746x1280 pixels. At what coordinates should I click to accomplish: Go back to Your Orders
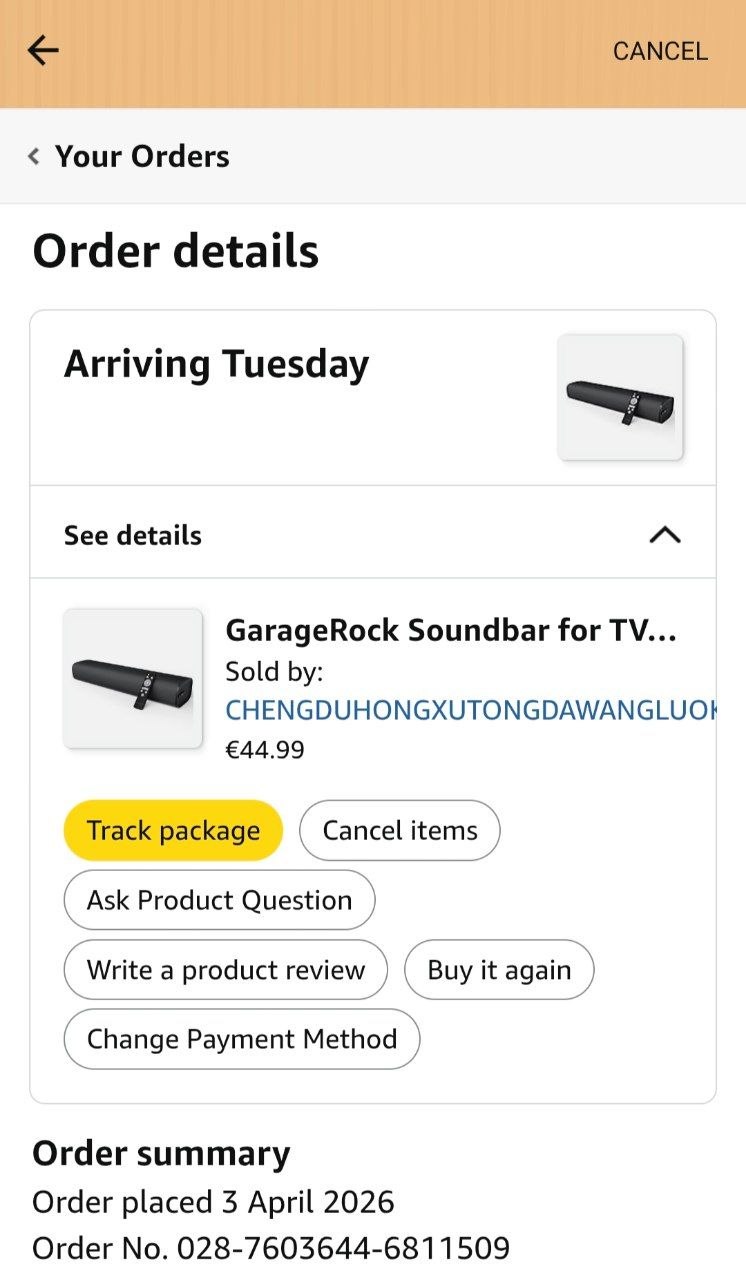[x=142, y=156]
